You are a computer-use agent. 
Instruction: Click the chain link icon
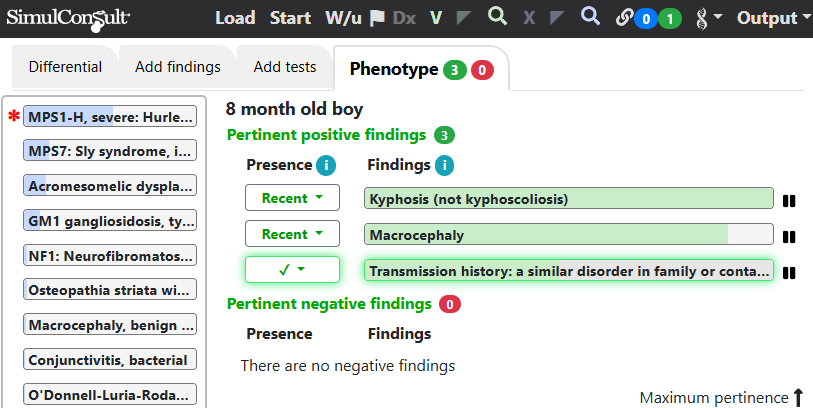tap(624, 19)
